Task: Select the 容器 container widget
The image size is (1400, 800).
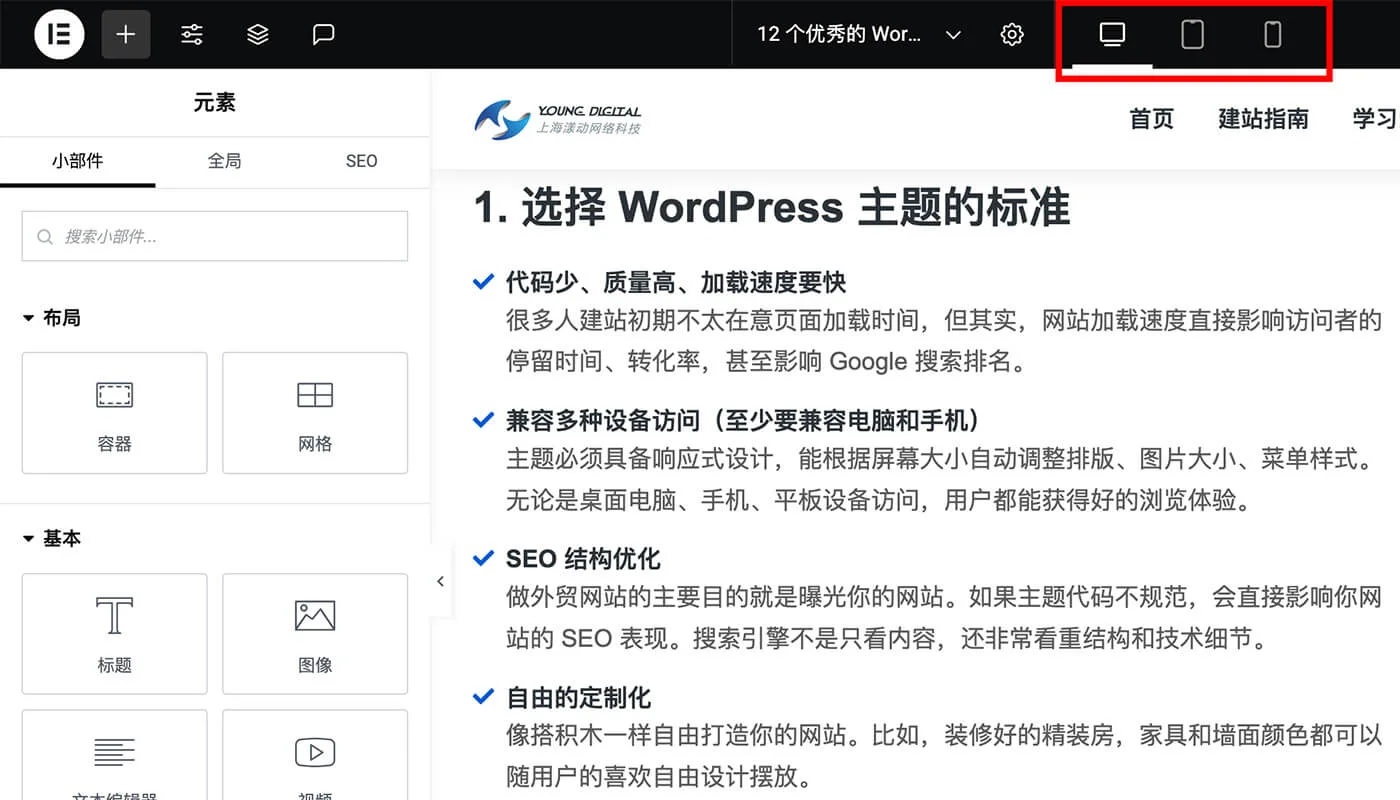Action: click(x=114, y=413)
